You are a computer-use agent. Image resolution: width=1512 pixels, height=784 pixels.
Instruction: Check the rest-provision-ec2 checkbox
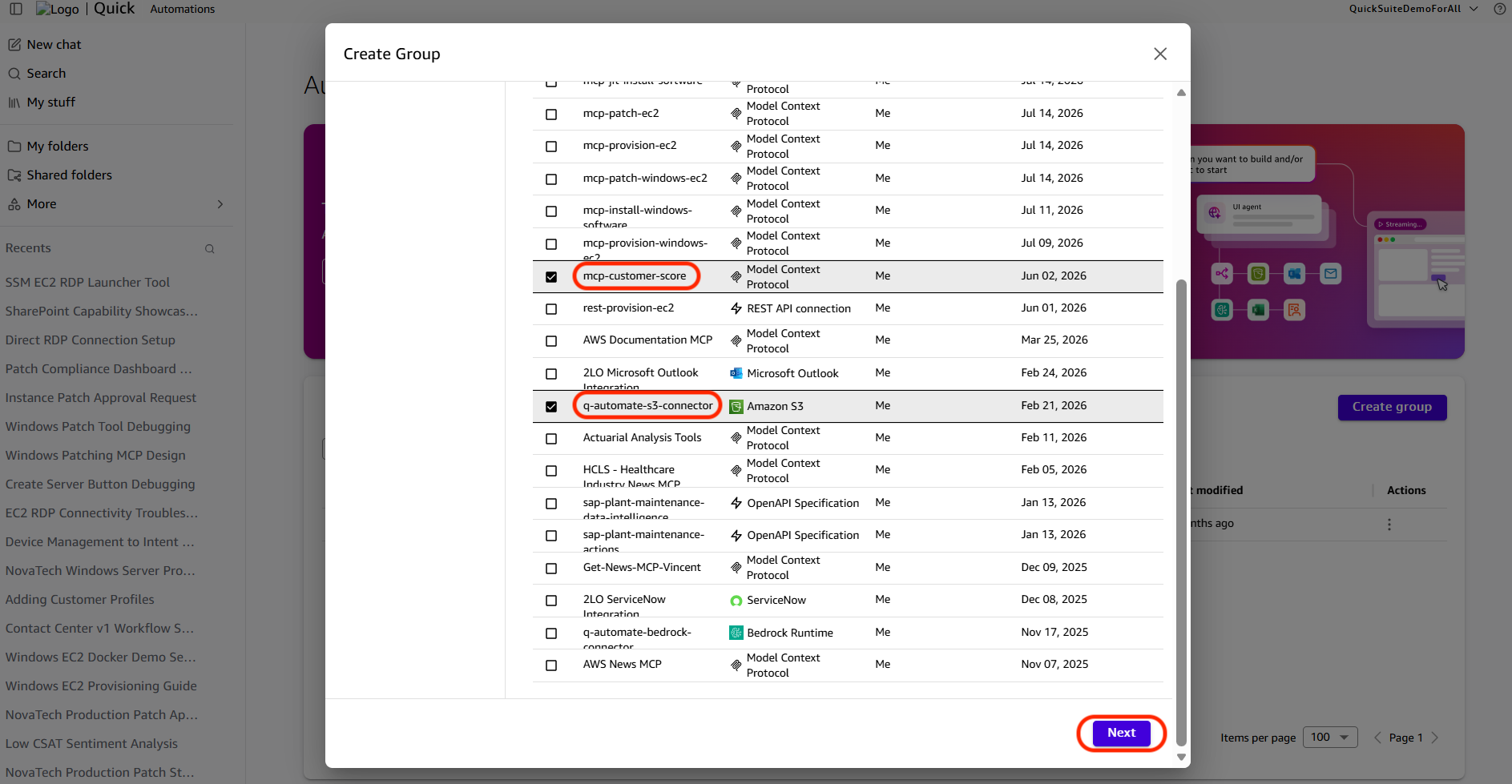551,309
